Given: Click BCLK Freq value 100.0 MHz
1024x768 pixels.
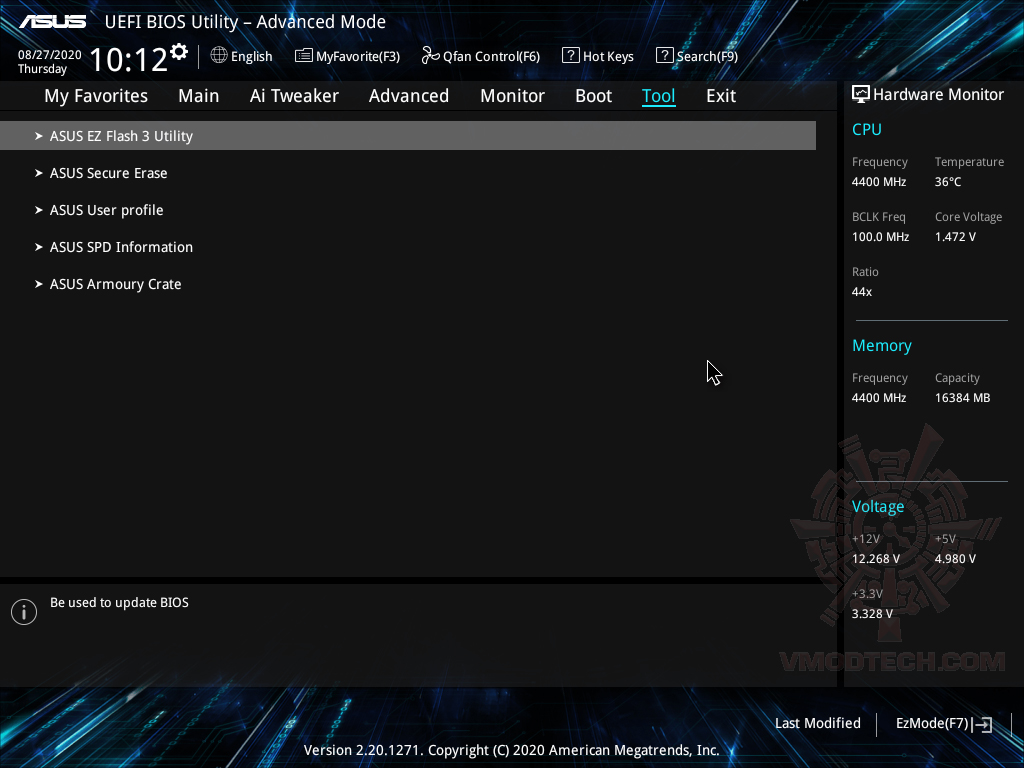Looking at the screenshot, I should [880, 236].
